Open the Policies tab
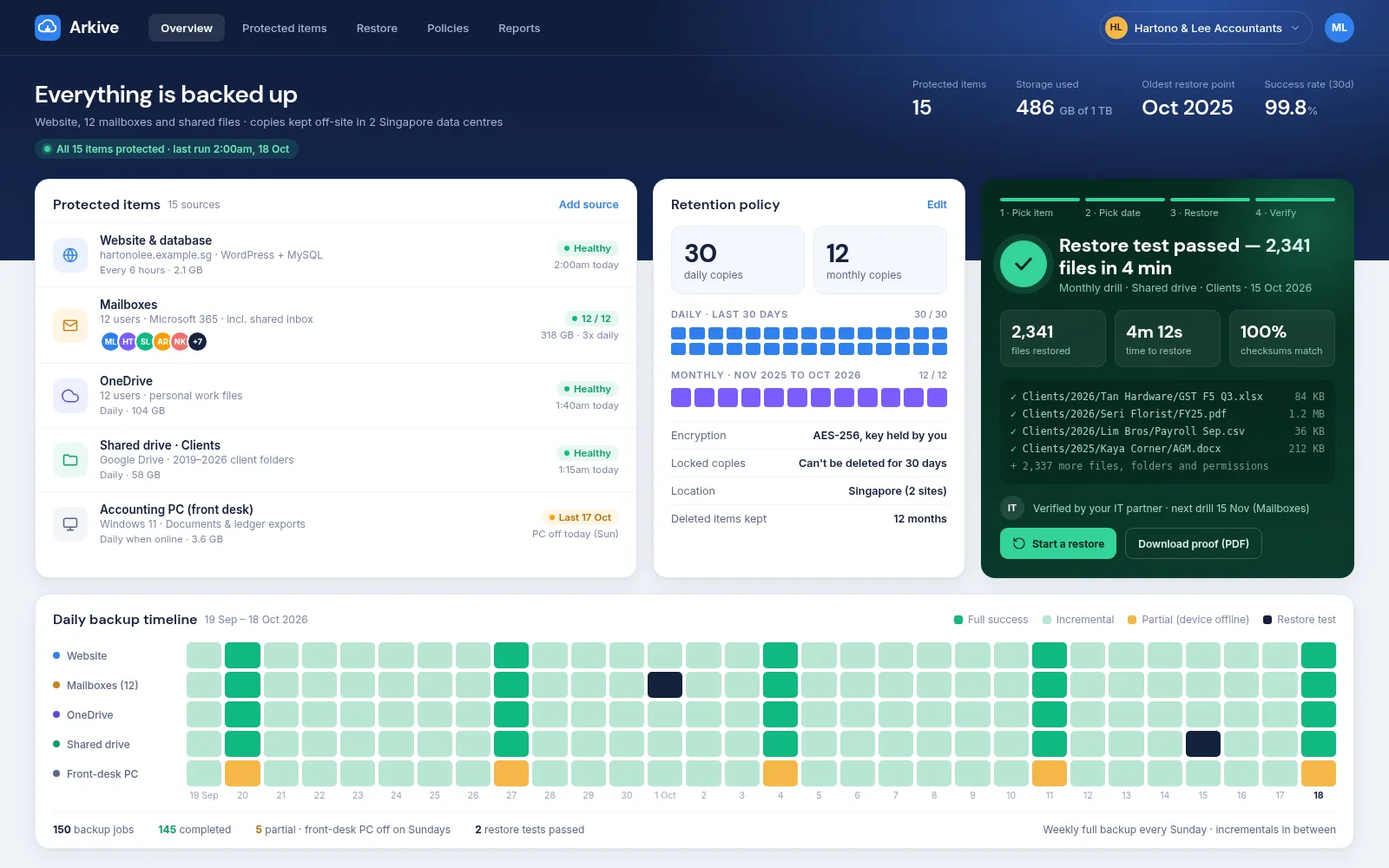This screenshot has width=1389, height=868. (x=448, y=28)
